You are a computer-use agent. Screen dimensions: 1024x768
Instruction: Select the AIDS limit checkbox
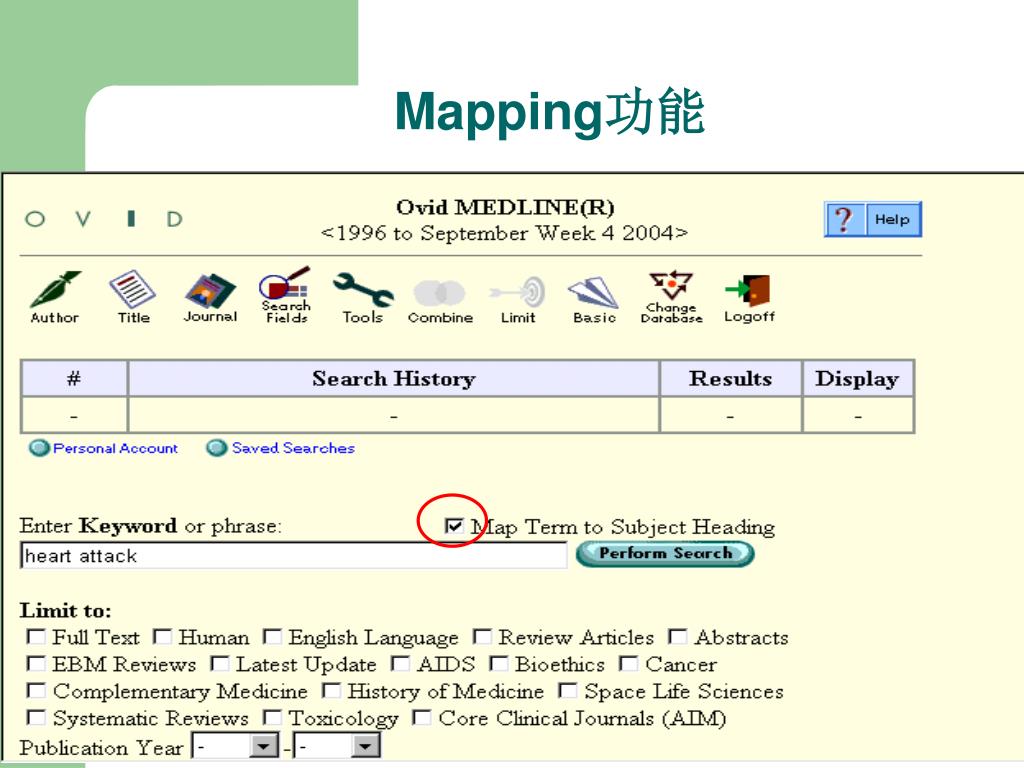pos(400,664)
